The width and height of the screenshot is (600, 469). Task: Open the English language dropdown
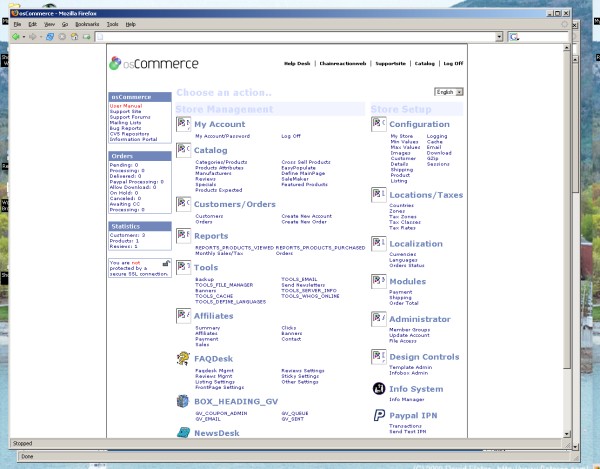pos(448,92)
